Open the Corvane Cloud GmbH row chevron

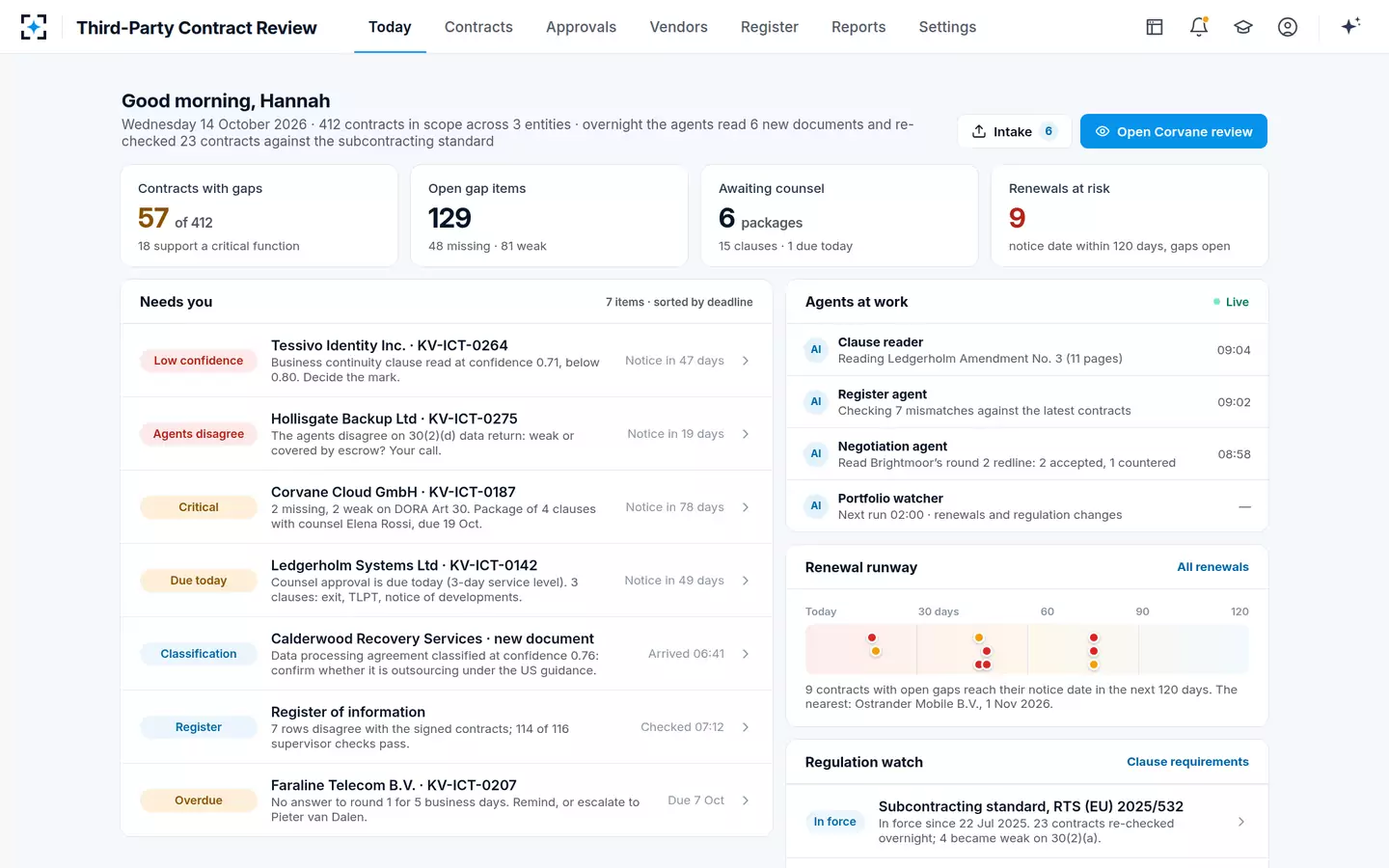pyautogui.click(x=746, y=507)
